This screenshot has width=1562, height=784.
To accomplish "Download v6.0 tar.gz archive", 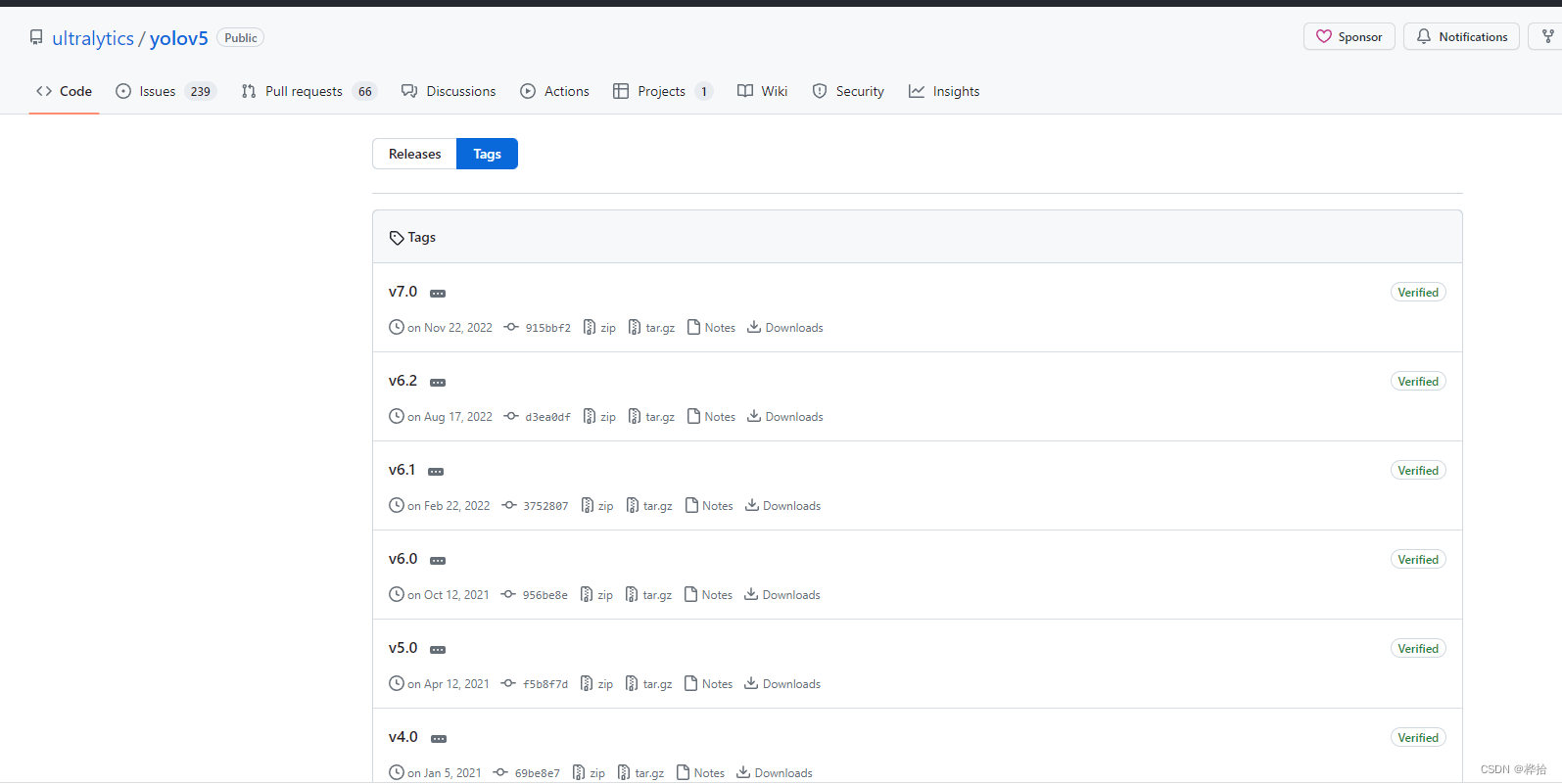I will (648, 595).
